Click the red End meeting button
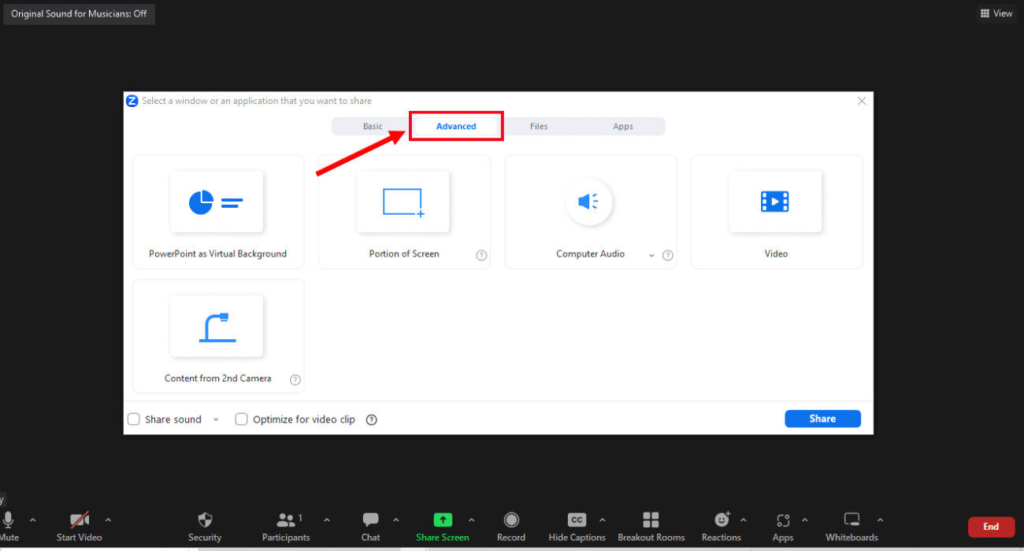Image resolution: width=1024 pixels, height=551 pixels. (x=991, y=527)
